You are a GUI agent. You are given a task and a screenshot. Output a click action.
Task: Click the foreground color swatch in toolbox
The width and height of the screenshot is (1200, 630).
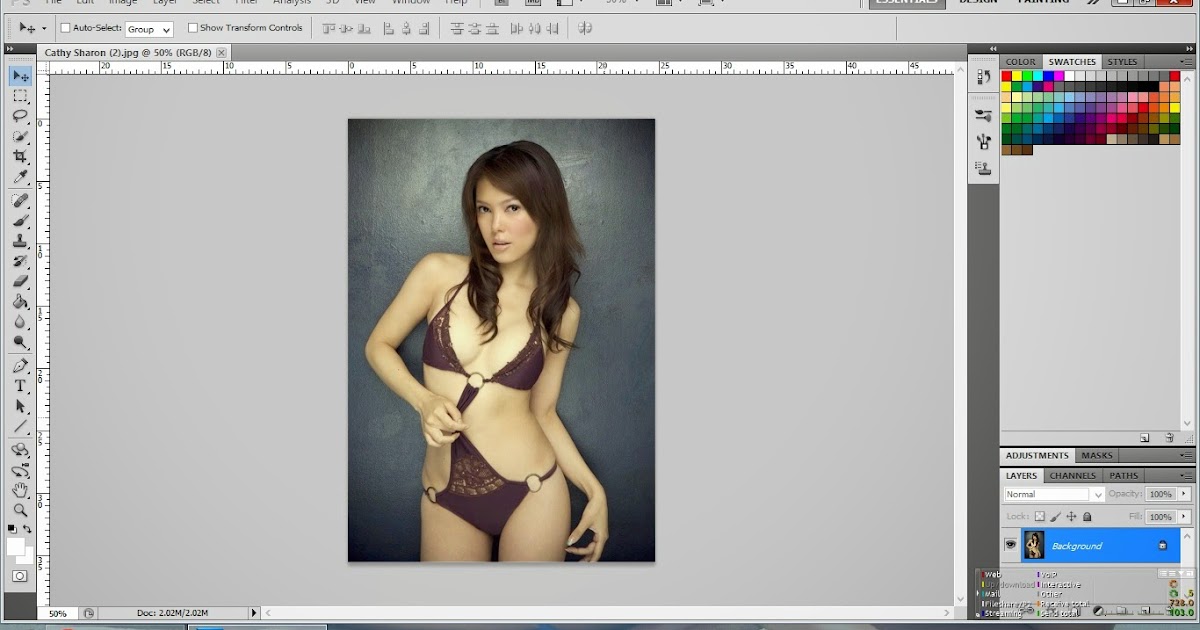tap(15, 546)
